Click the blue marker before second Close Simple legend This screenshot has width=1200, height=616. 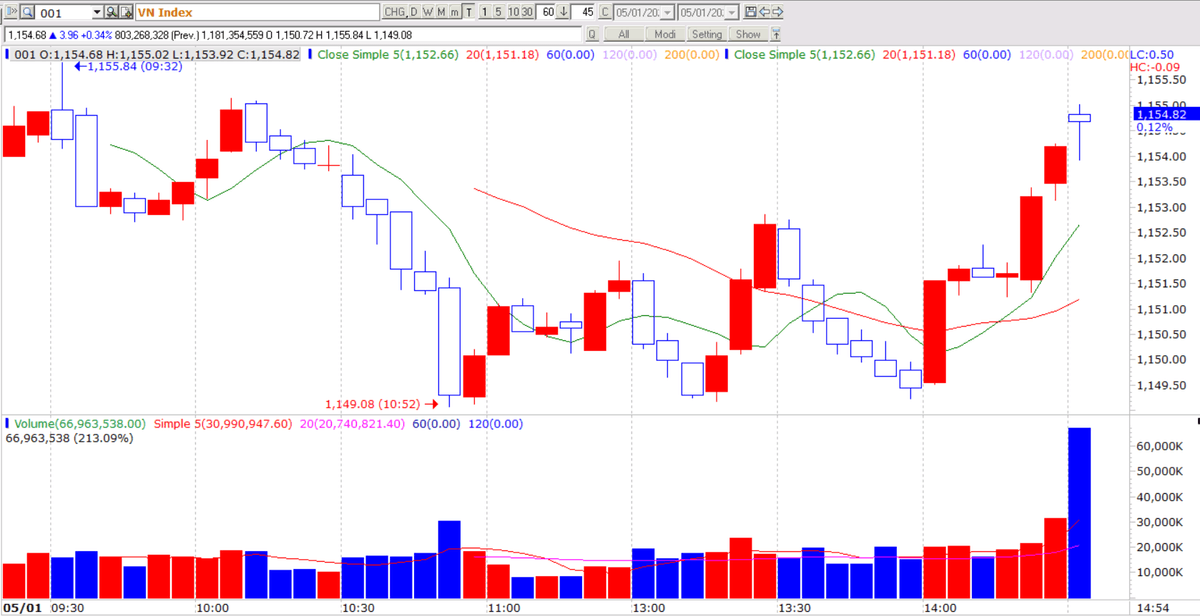727,54
